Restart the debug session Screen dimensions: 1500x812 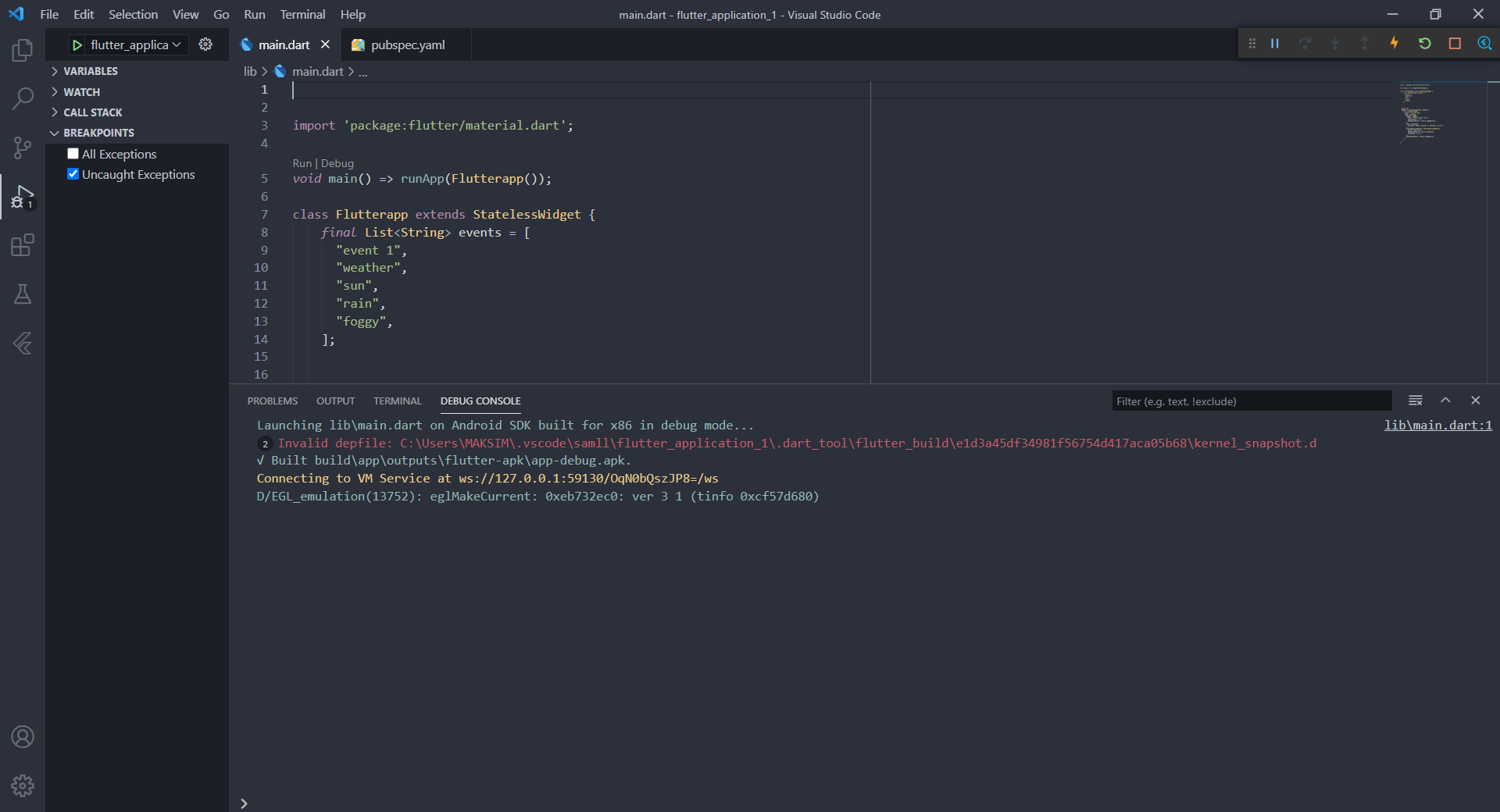(1424, 44)
